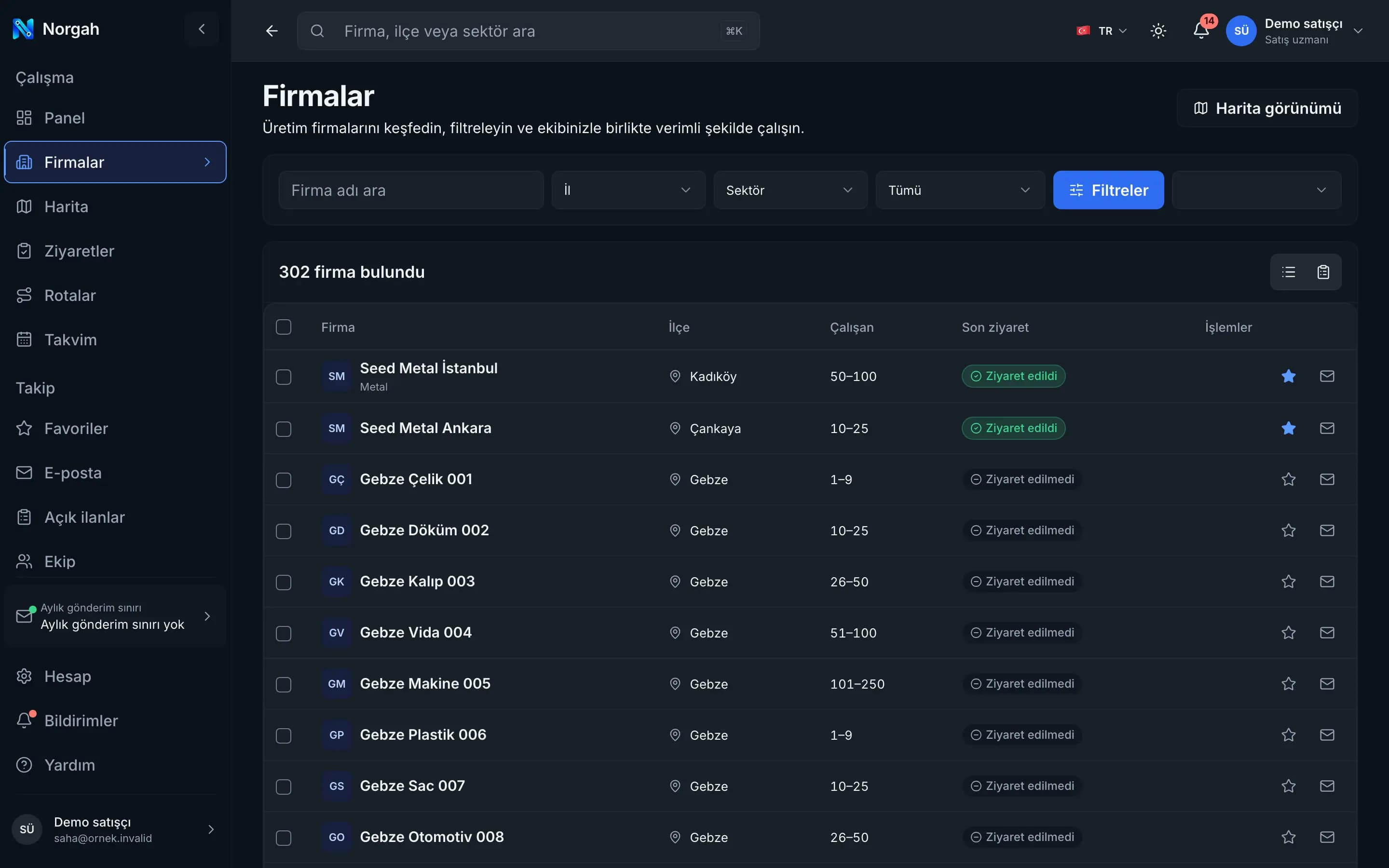Send email to Gebze Döküm 002

[1327, 530]
